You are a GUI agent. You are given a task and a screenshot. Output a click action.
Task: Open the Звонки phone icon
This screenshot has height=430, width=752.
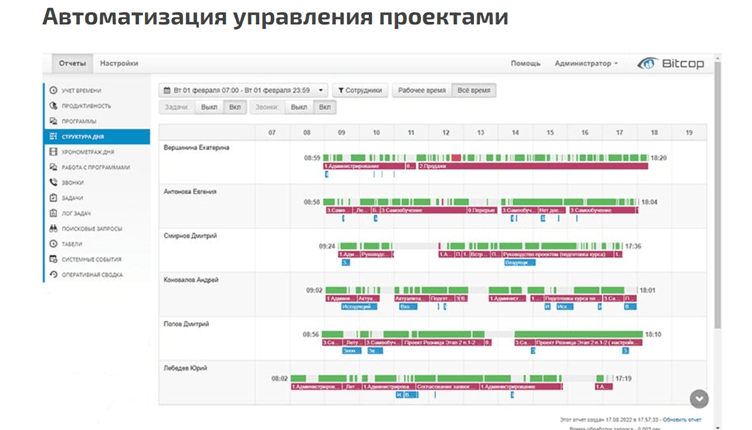52,183
